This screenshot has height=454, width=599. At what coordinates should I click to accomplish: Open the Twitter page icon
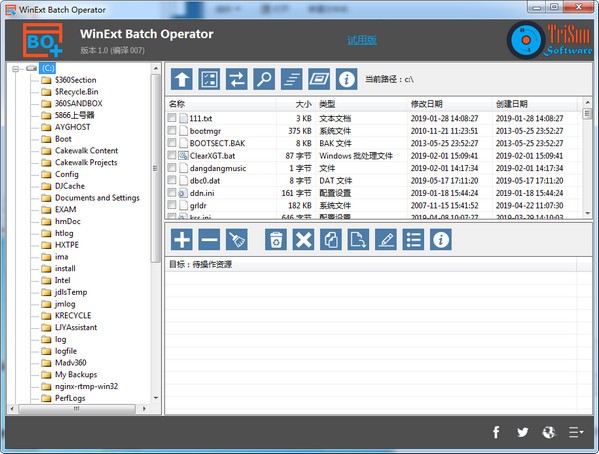(523, 432)
